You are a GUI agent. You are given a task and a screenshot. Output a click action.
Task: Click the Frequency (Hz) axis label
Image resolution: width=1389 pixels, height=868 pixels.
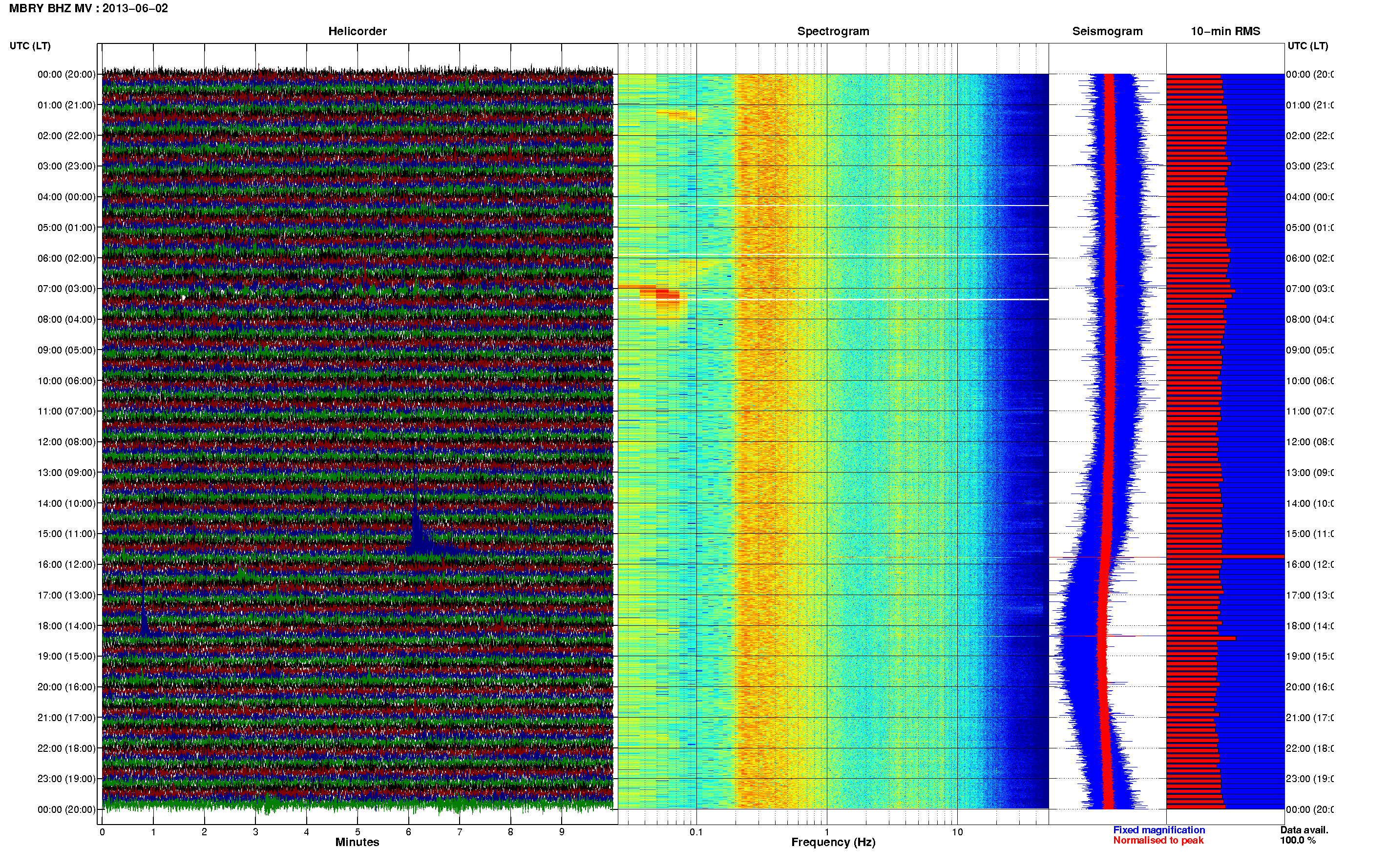click(x=833, y=842)
